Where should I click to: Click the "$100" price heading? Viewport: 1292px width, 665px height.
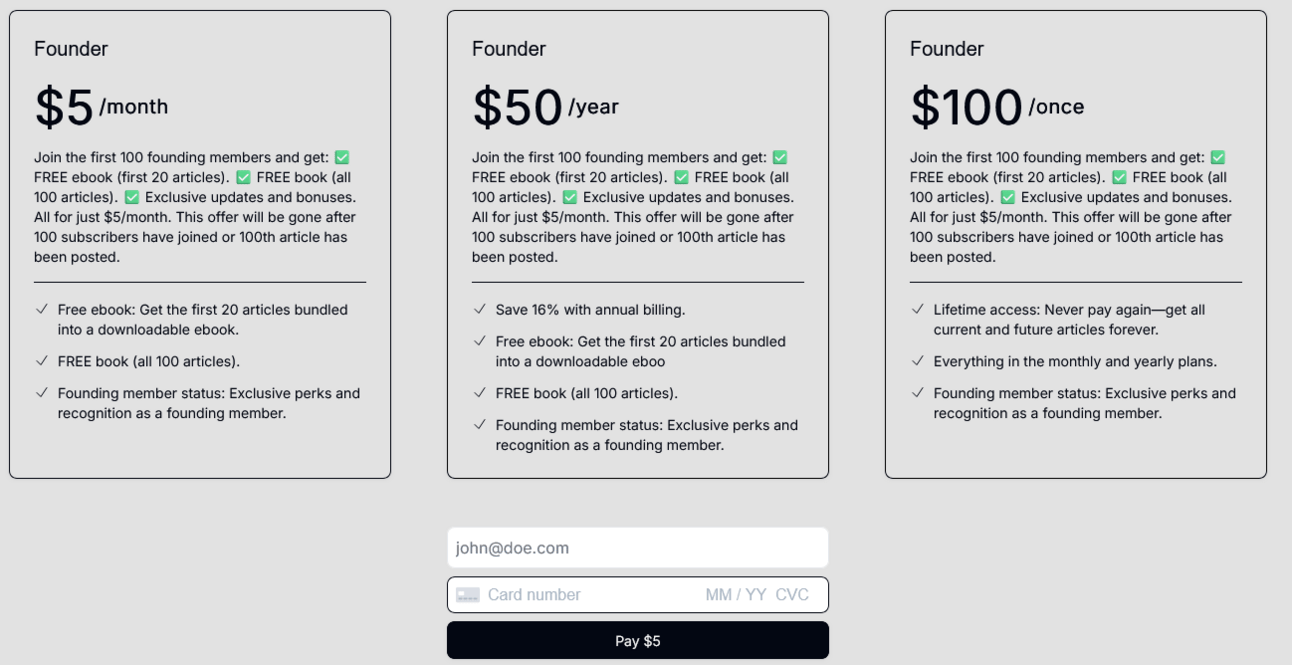pyautogui.click(x=966, y=108)
